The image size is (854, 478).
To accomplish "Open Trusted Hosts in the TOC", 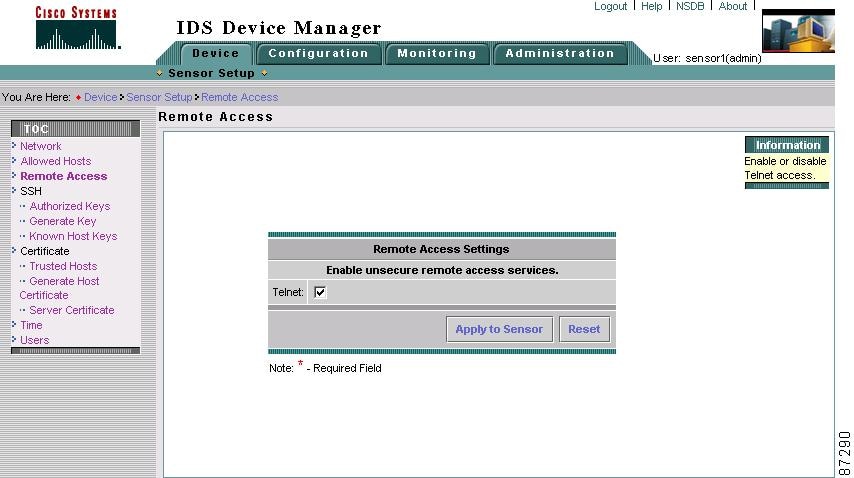I will (63, 266).
